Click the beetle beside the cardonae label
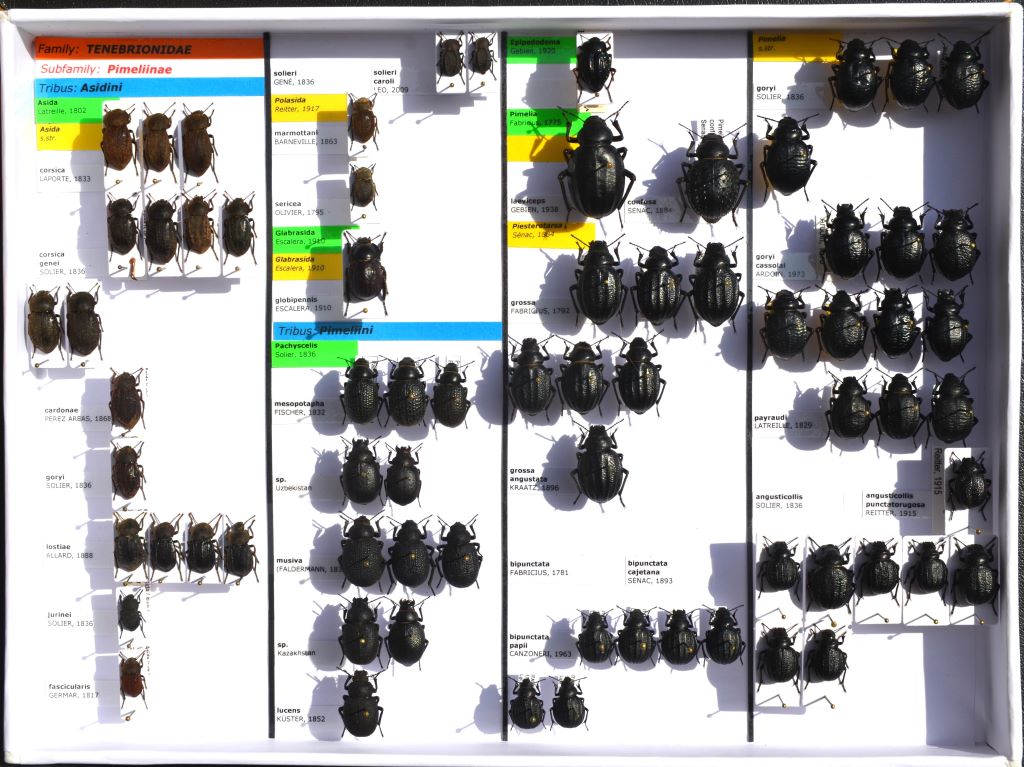 coord(126,399)
